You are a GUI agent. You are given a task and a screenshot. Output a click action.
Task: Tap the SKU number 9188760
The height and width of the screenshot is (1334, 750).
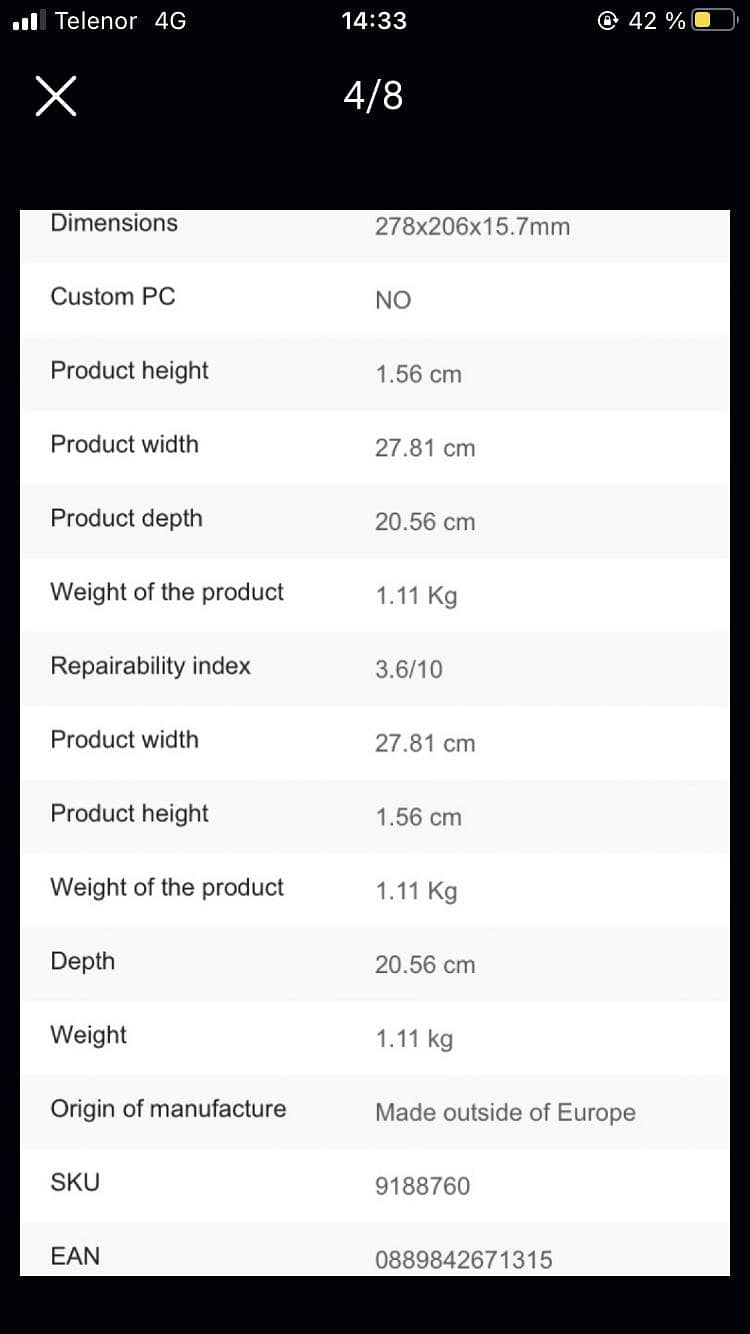click(x=422, y=1186)
